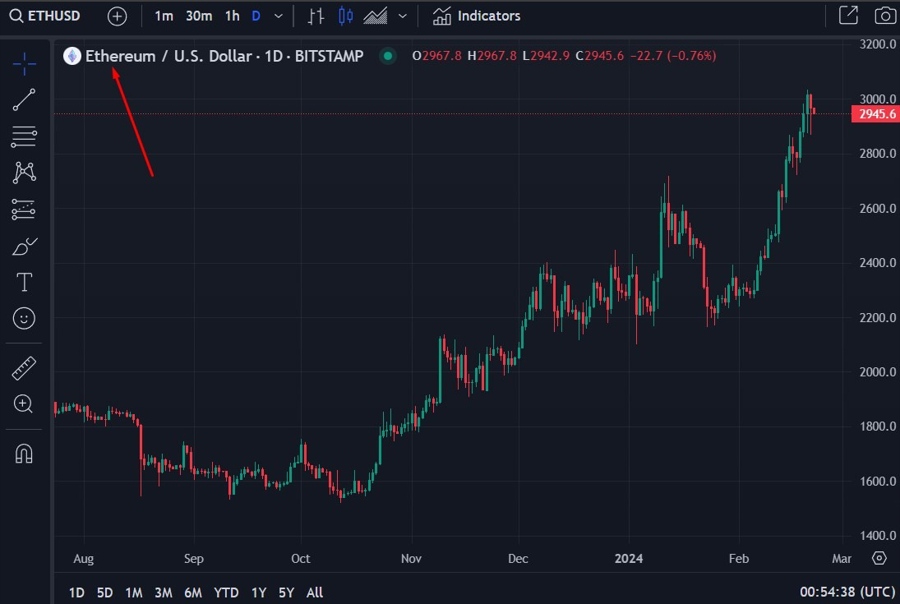This screenshot has width=900, height=604.
Task: Switch to the 30m timeframe
Action: 198,16
